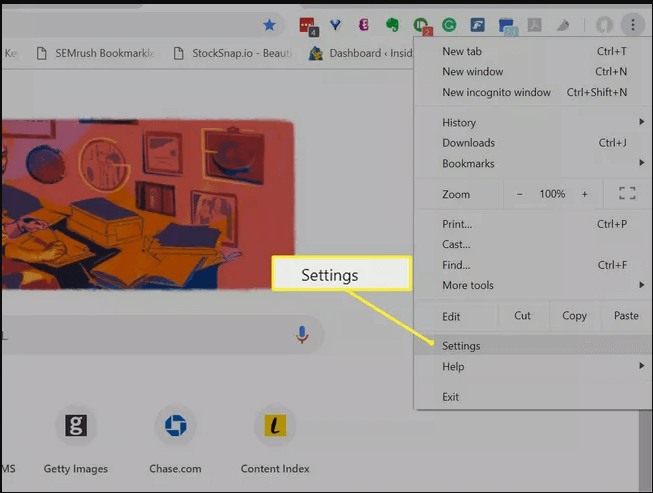Click the green extension with red badge

[422, 26]
